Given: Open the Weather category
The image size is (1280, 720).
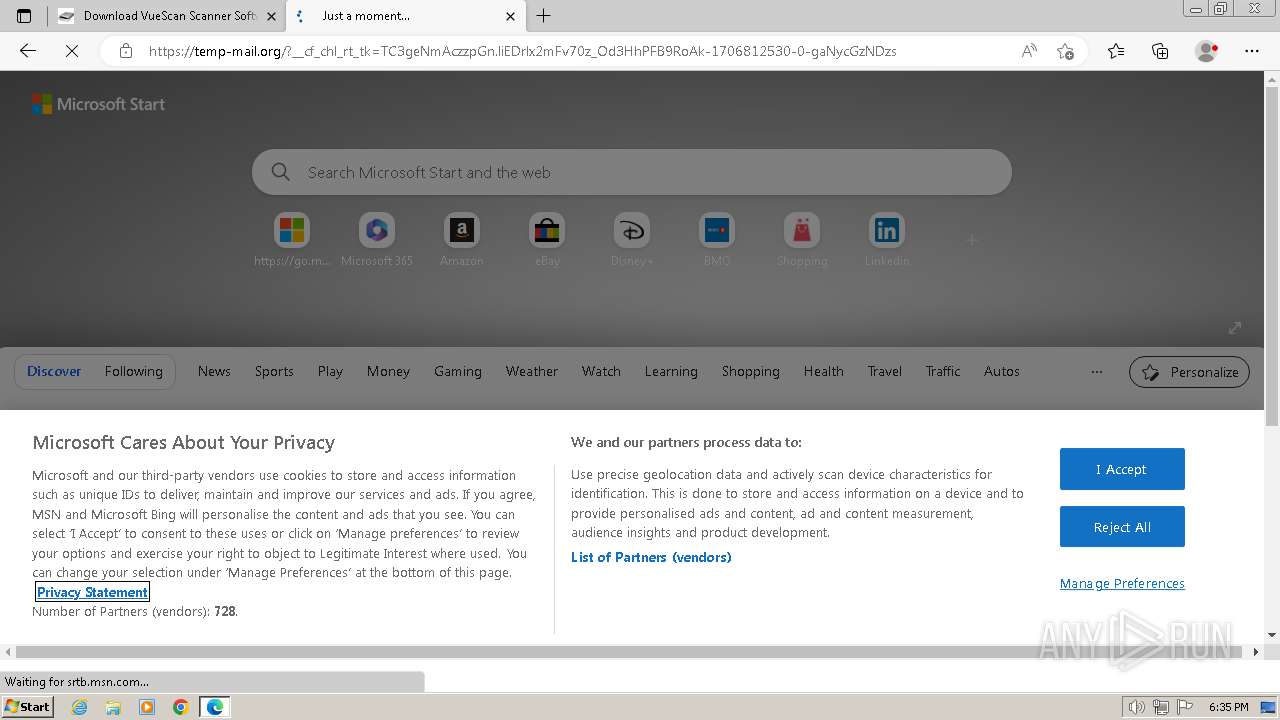Looking at the screenshot, I should point(532,371).
